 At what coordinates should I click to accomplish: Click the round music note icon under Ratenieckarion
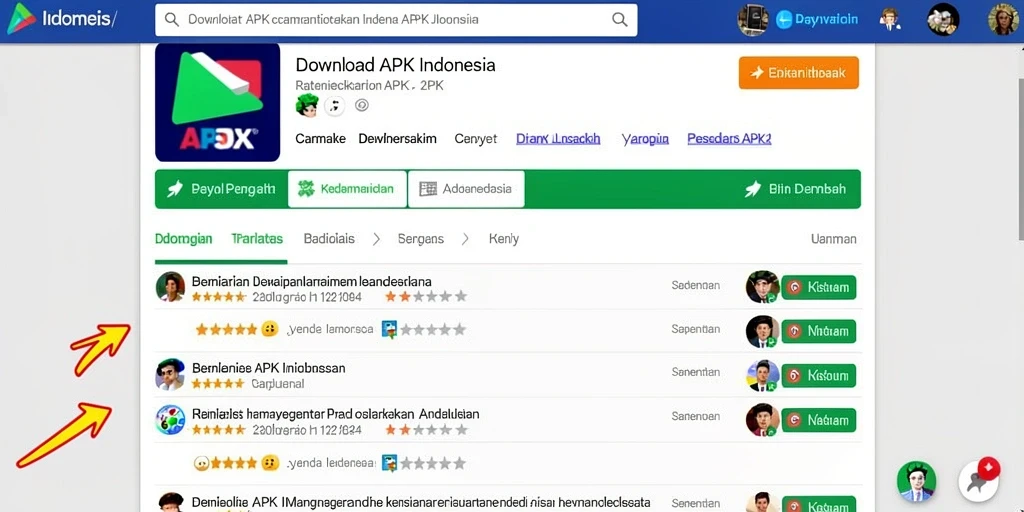[x=334, y=105]
